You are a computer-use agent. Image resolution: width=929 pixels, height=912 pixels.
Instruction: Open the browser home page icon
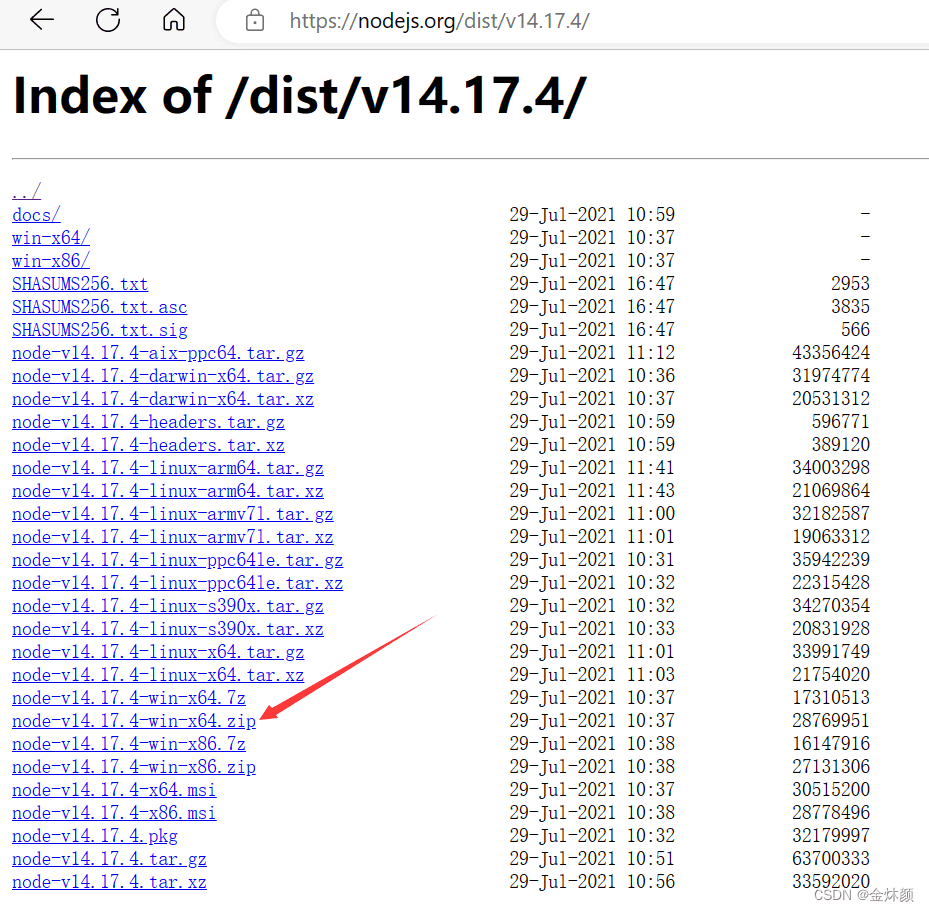[x=174, y=20]
